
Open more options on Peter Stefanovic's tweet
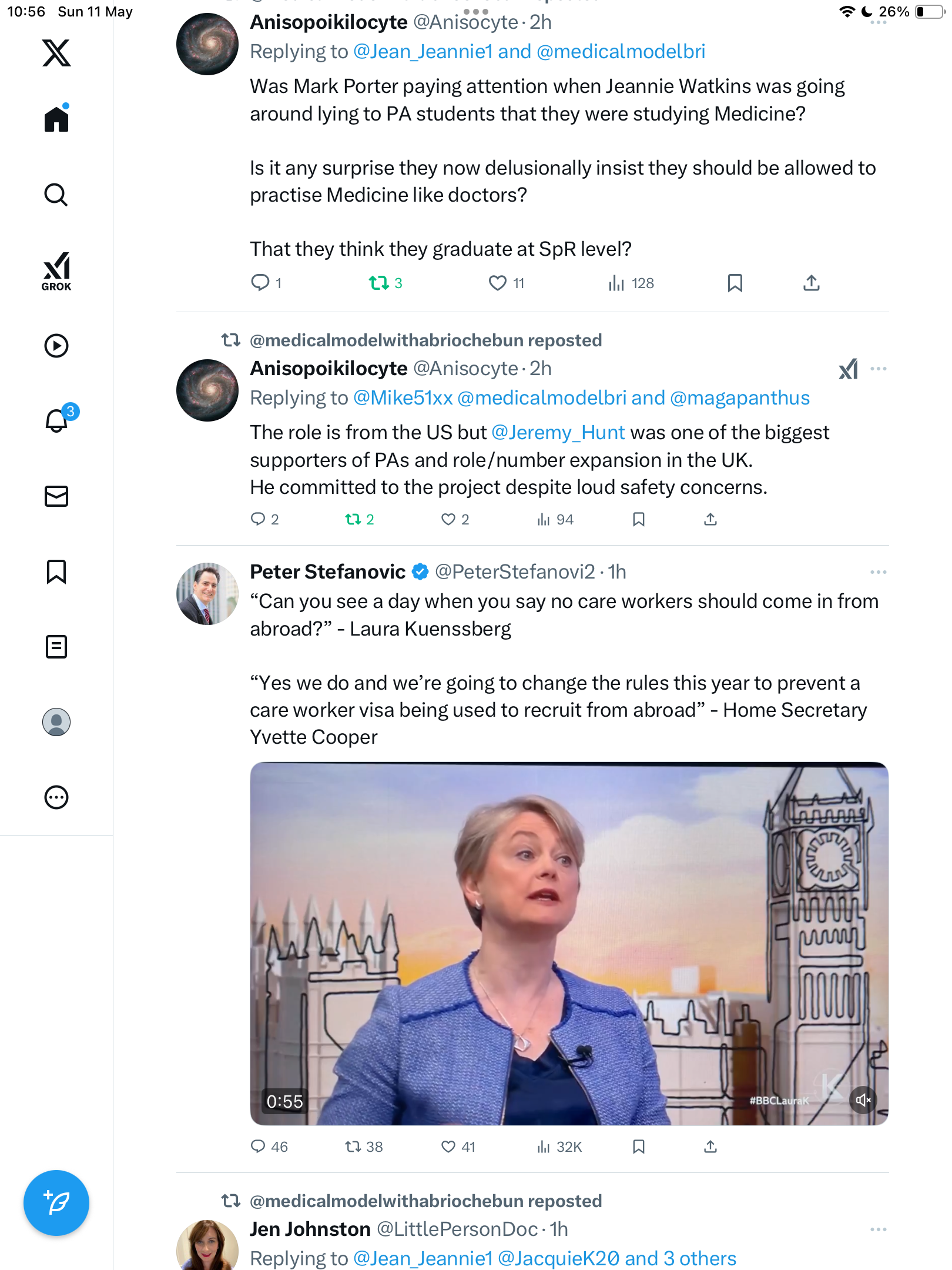pyautogui.click(x=879, y=572)
